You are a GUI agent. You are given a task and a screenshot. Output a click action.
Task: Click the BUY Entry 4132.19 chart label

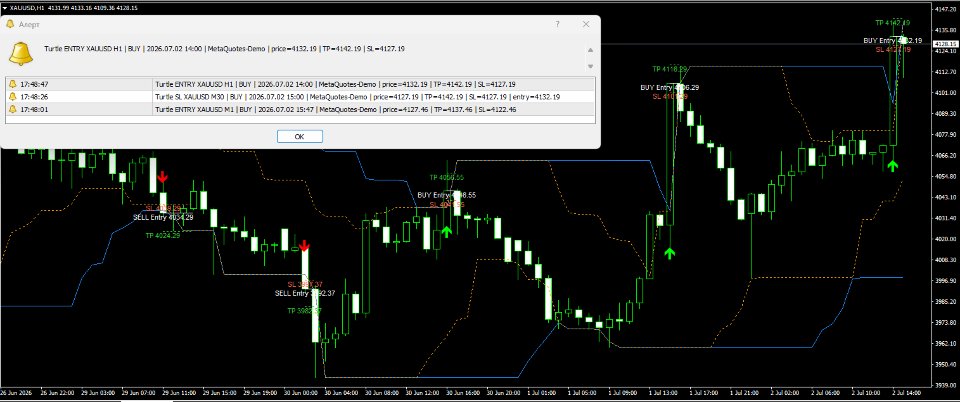click(x=893, y=40)
